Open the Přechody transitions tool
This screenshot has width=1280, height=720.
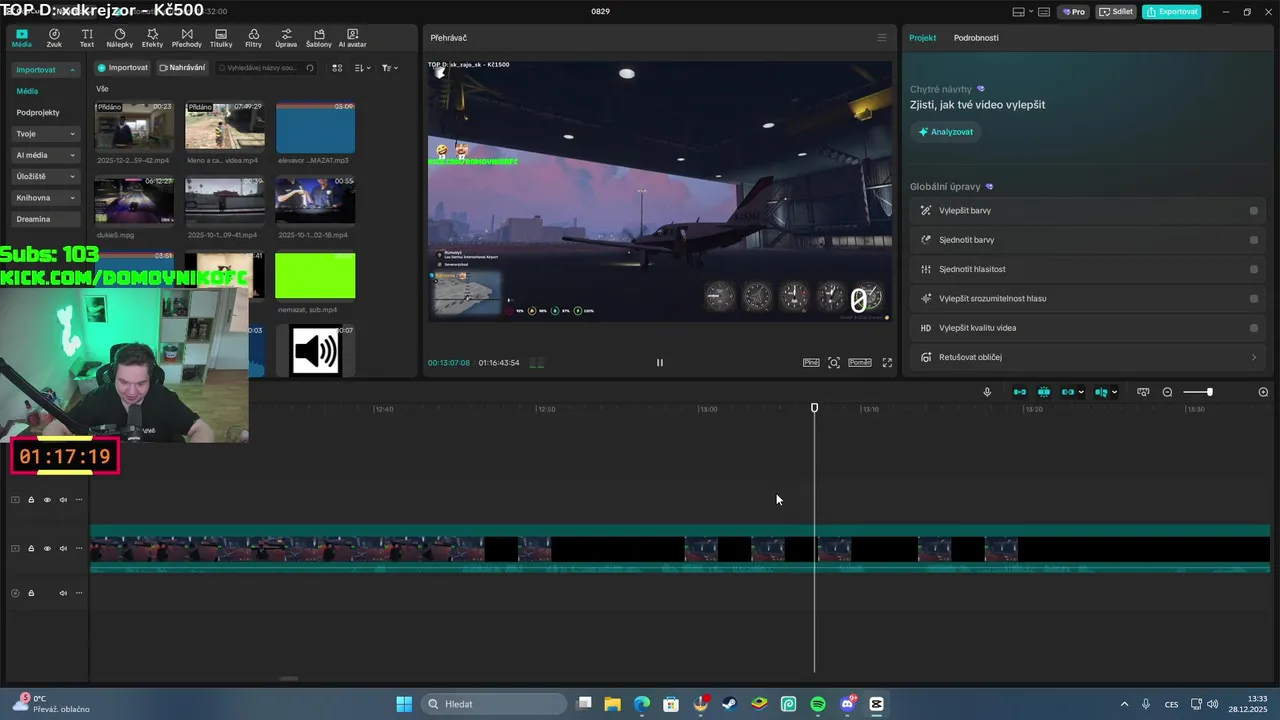click(x=187, y=38)
